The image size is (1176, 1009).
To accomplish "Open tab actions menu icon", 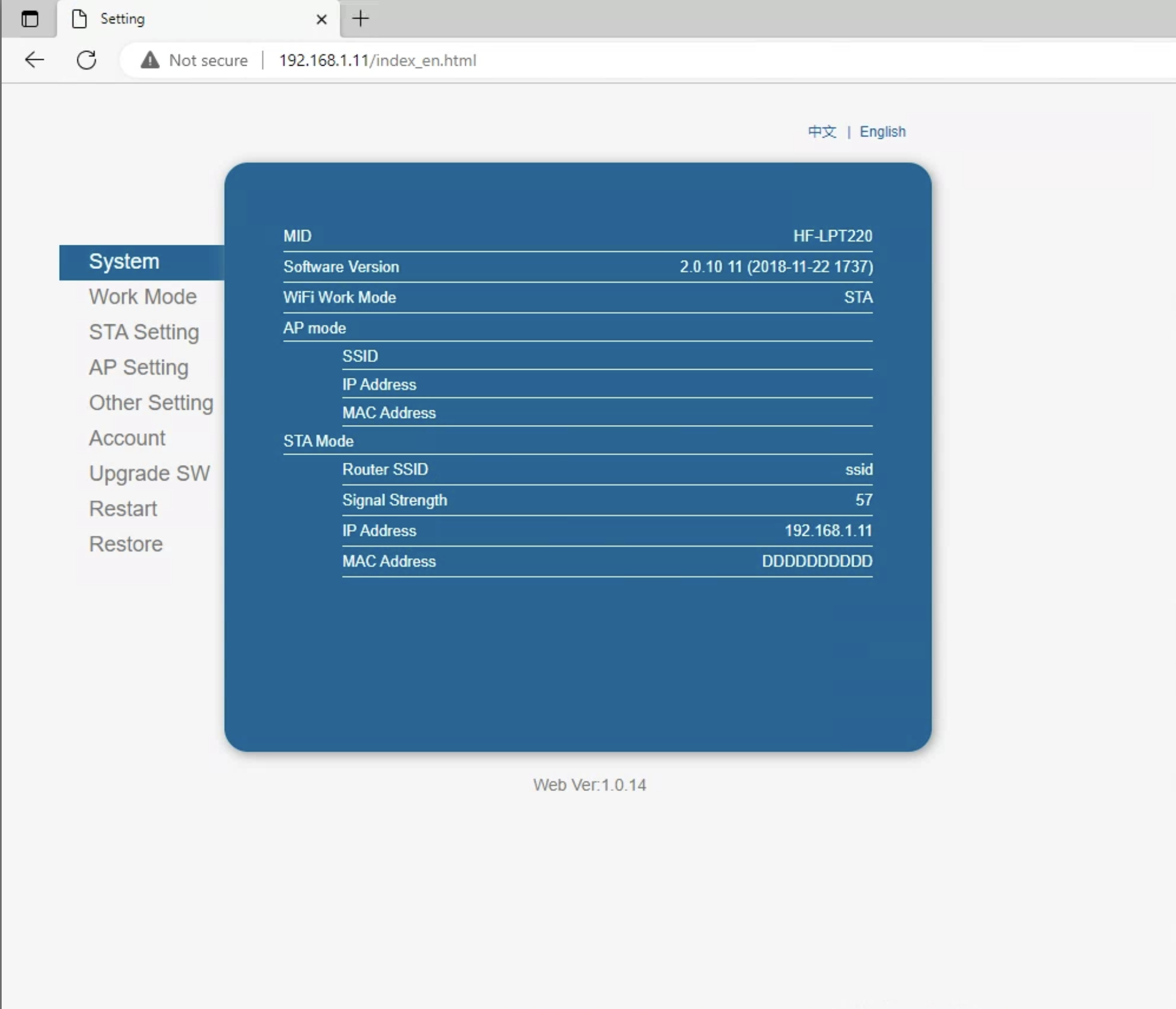I will (30, 19).
